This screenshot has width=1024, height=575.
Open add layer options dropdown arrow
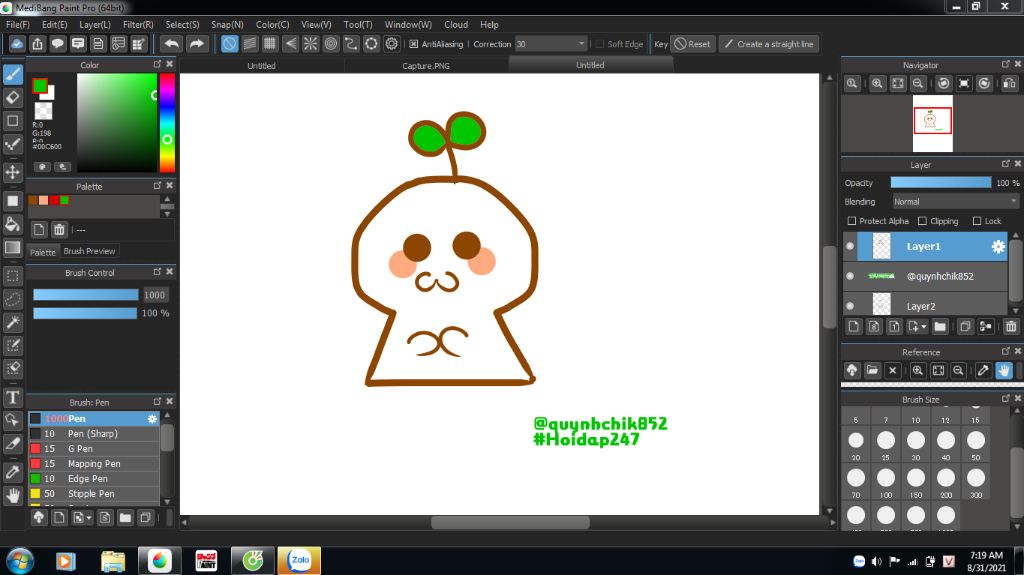coord(923,327)
